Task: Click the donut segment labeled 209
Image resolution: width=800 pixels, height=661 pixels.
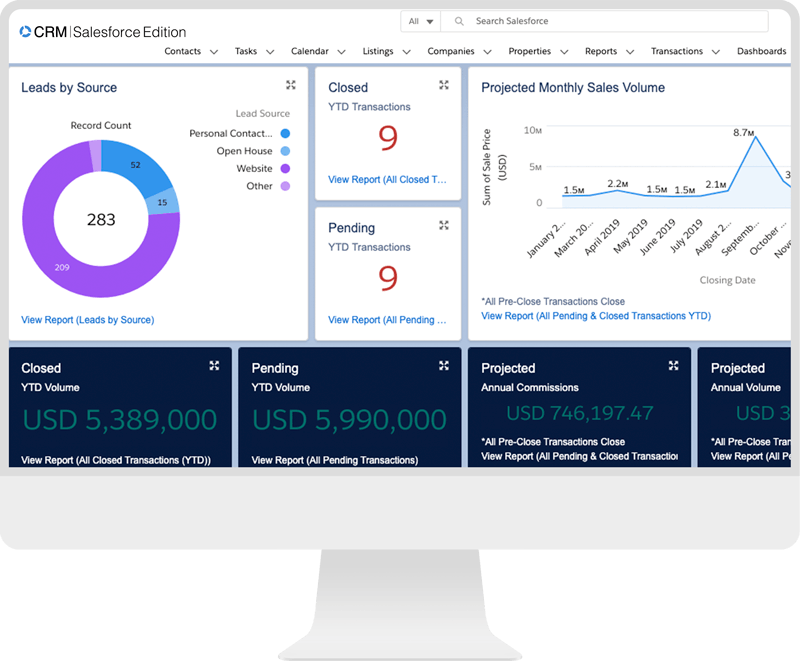Action: [62, 267]
